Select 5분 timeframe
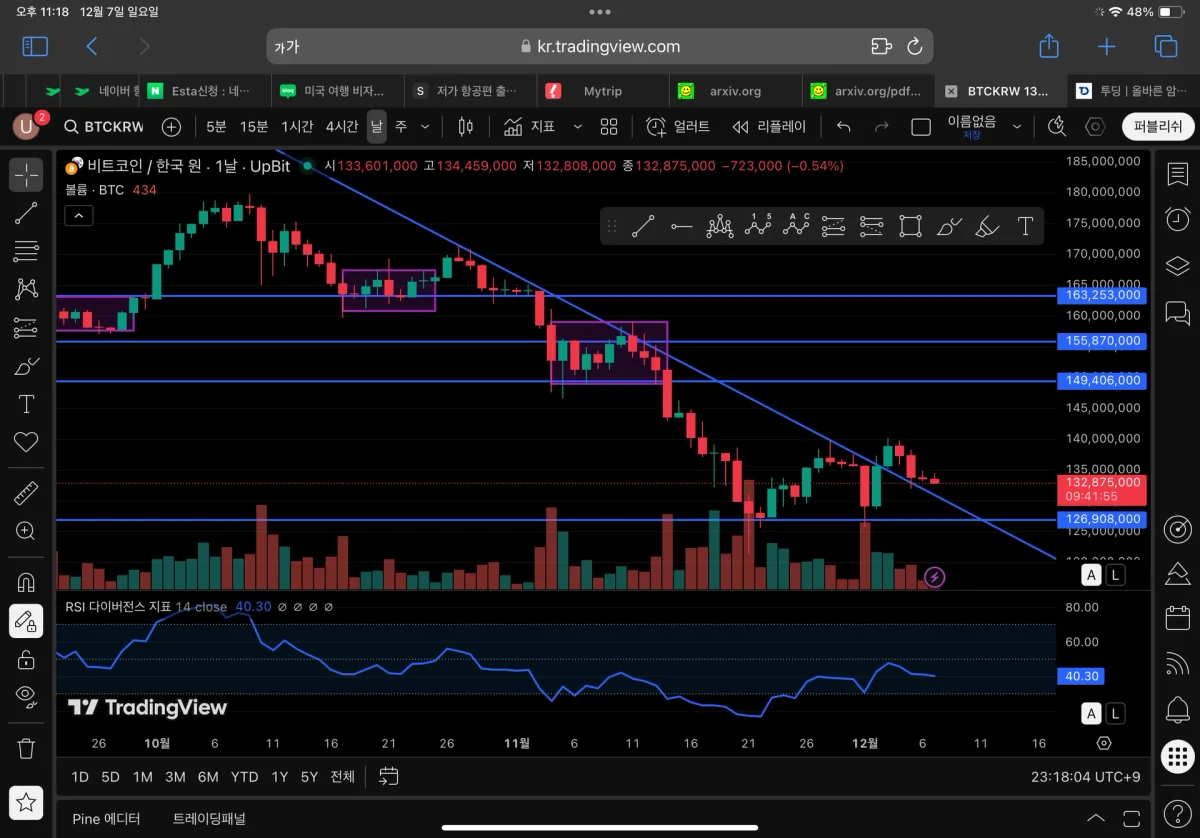1200x838 pixels. click(x=216, y=126)
